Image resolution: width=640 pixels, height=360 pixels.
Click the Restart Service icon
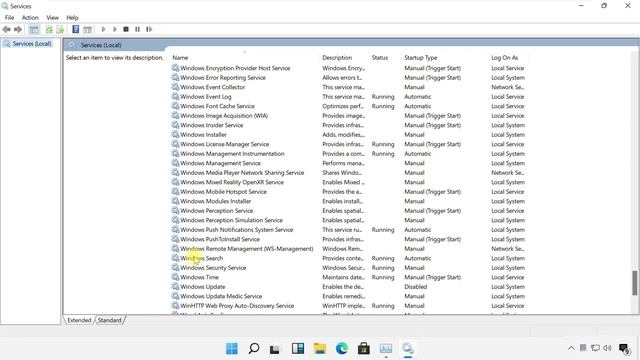[x=149, y=29]
